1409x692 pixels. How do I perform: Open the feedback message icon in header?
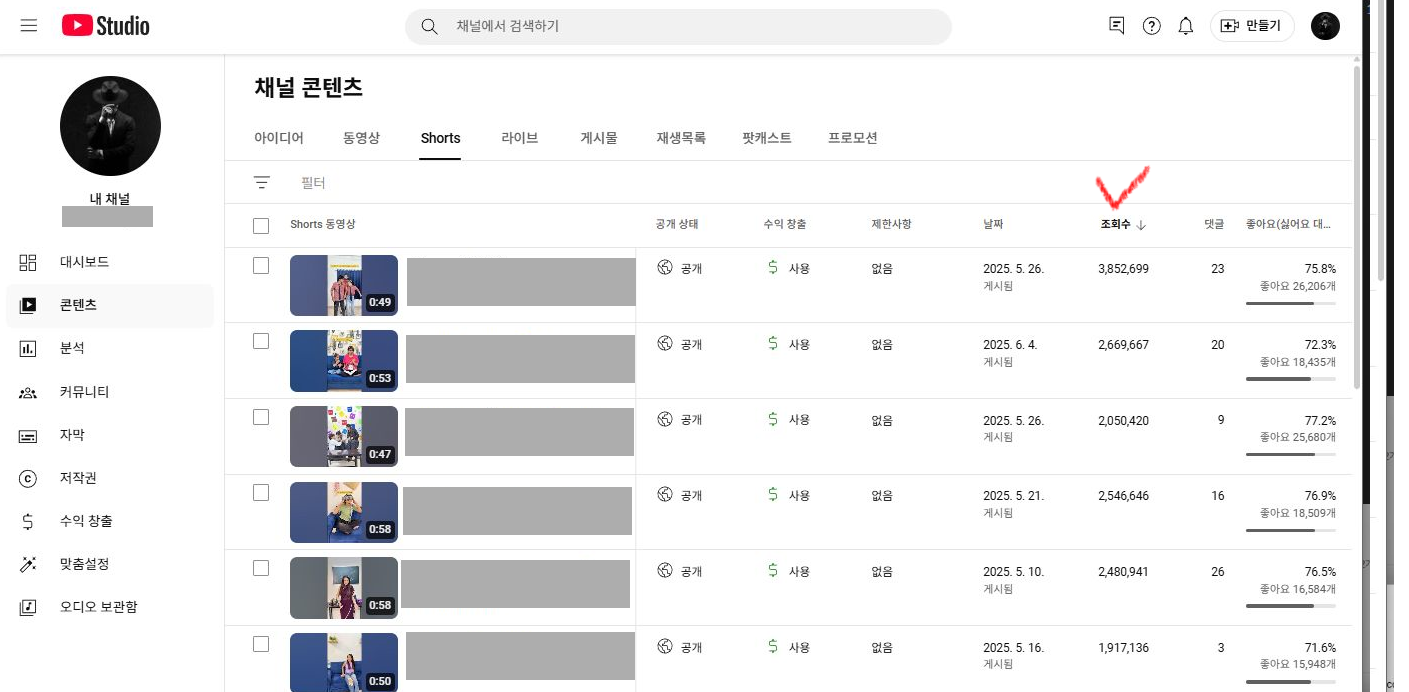(x=1117, y=26)
